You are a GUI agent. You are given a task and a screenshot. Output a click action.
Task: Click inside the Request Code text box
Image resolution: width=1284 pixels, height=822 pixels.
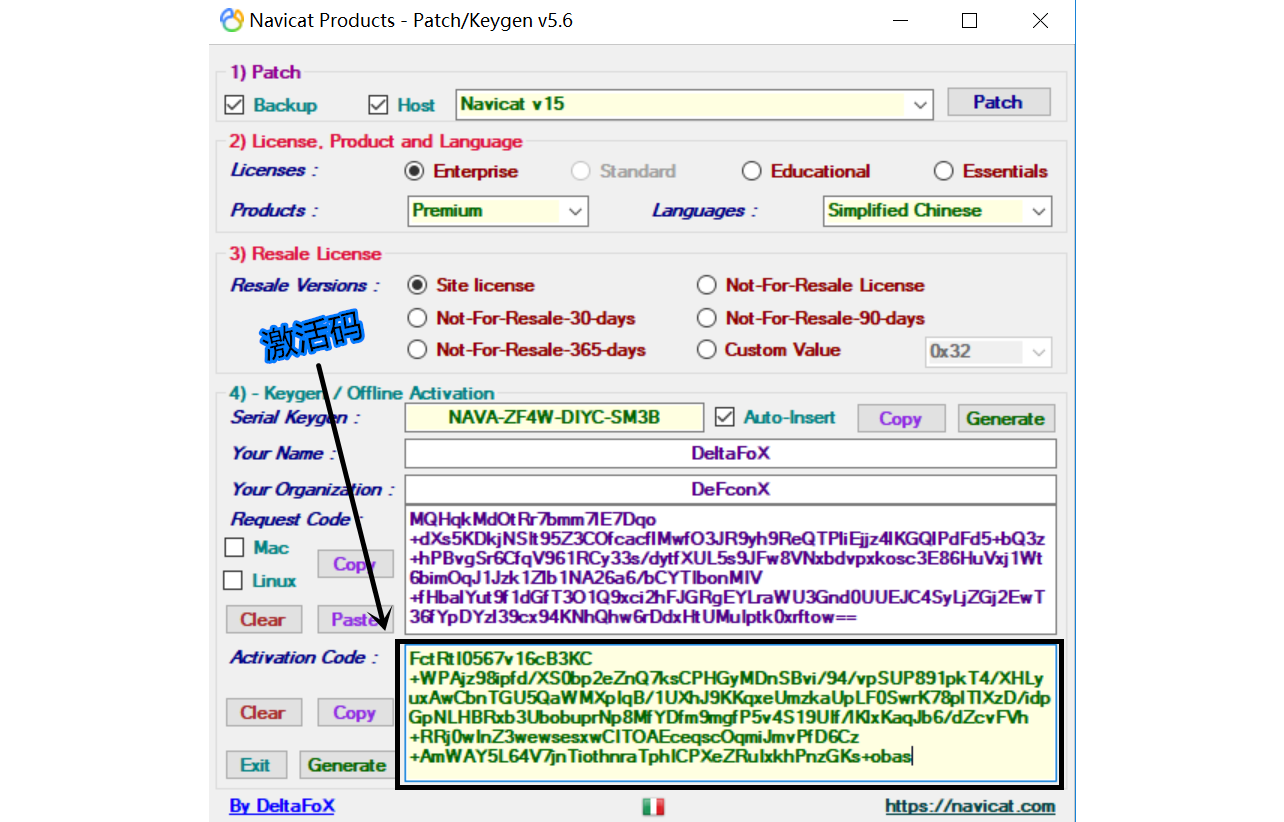(731, 571)
